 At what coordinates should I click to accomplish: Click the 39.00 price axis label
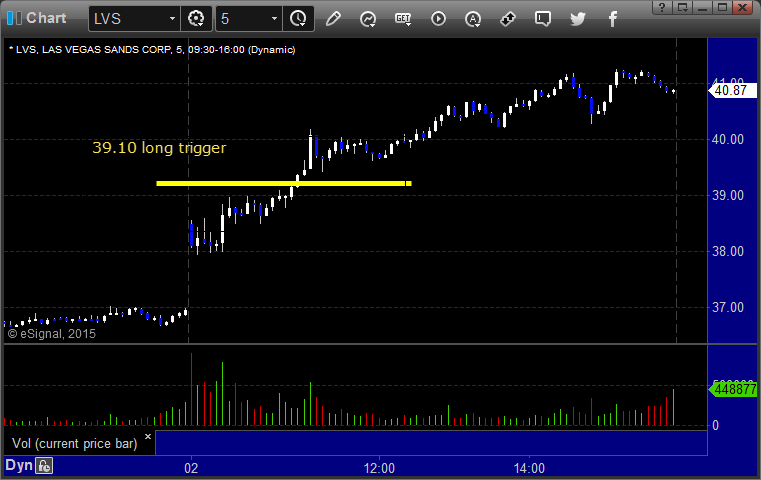[x=728, y=196]
